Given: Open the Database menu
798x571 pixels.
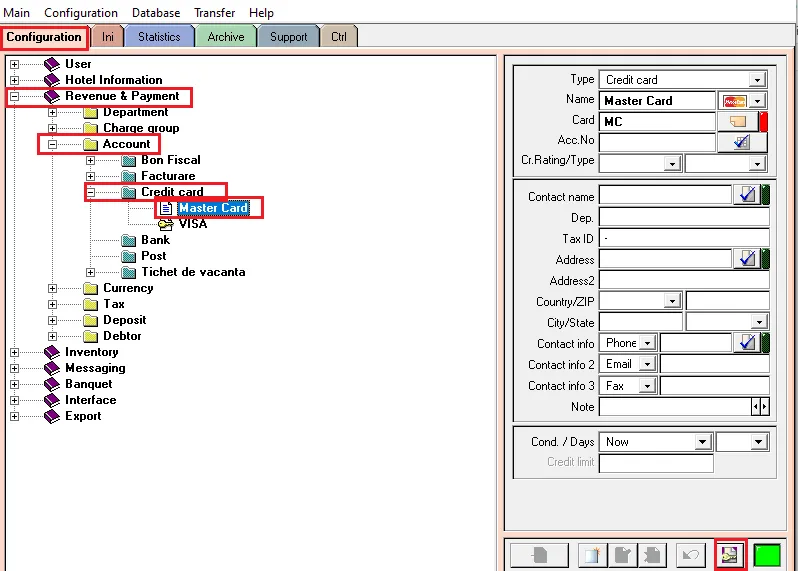Looking at the screenshot, I should [156, 13].
